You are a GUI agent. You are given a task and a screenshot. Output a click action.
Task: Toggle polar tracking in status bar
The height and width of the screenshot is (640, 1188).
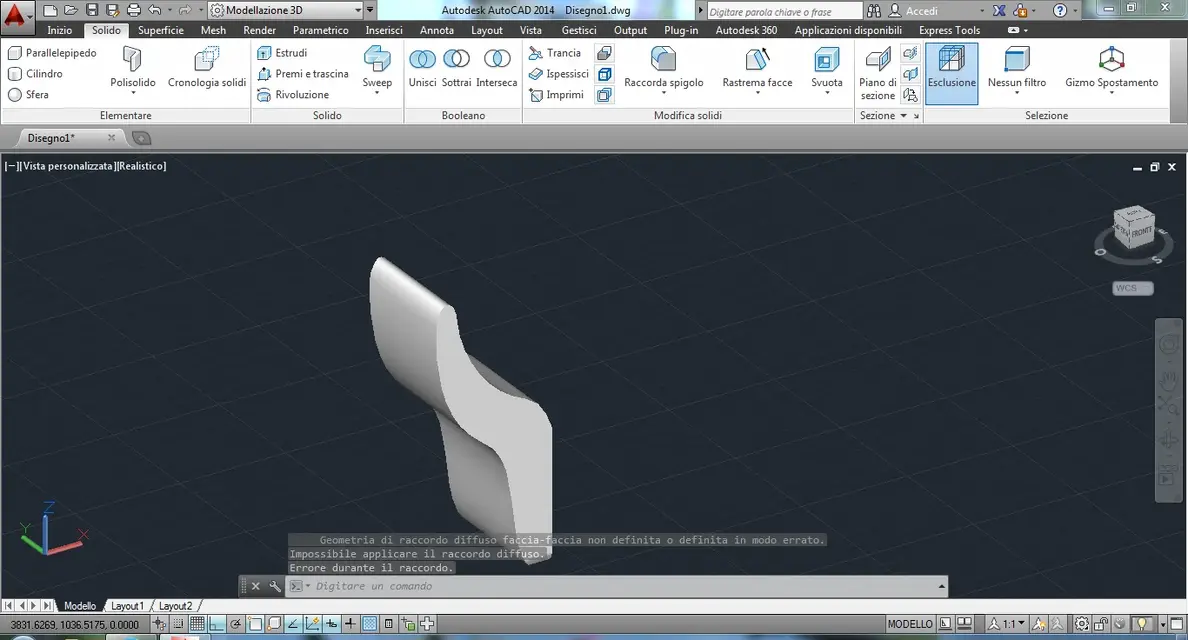pos(236,624)
